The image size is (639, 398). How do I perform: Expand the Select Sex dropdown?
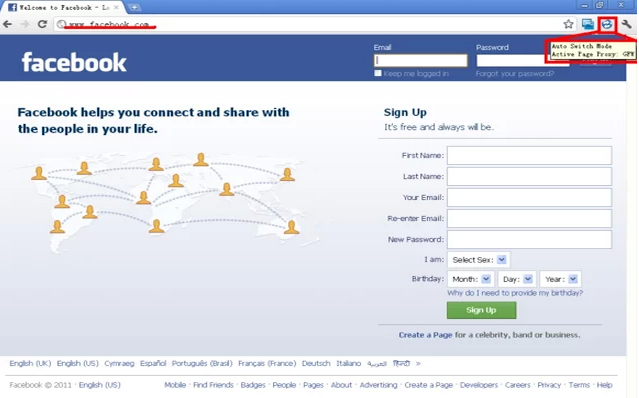point(478,260)
